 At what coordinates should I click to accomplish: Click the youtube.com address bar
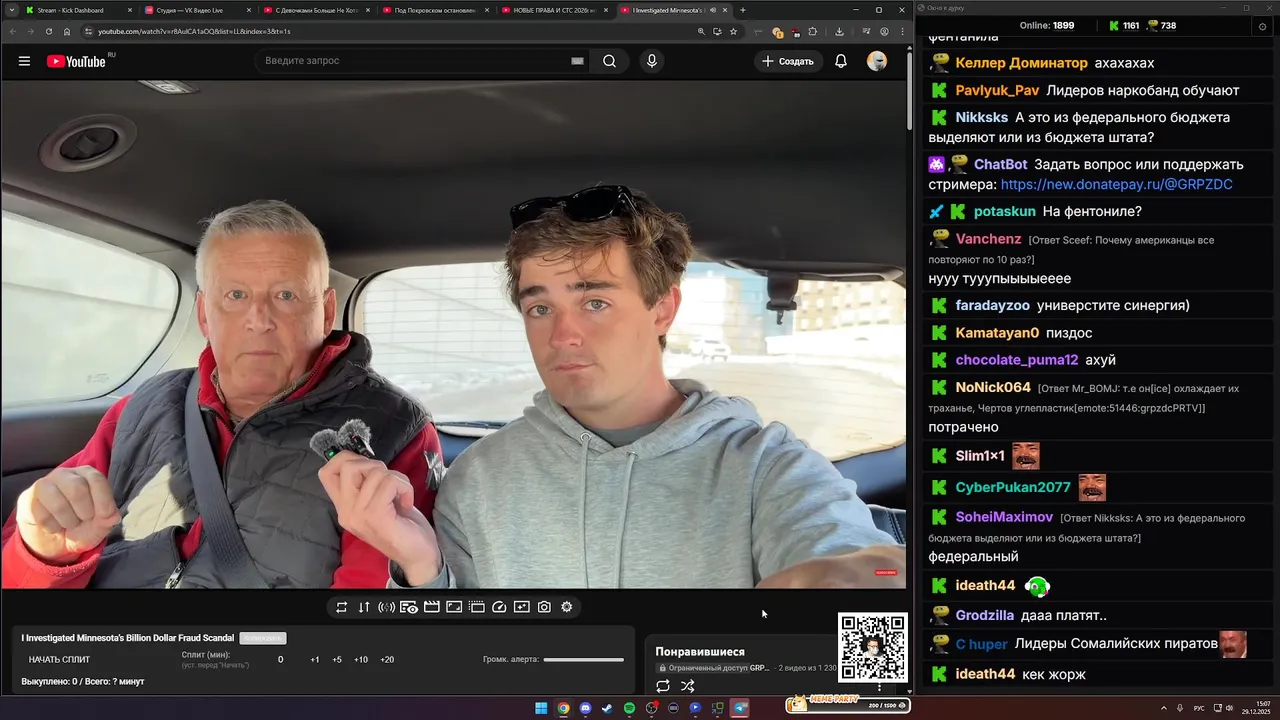[390, 31]
